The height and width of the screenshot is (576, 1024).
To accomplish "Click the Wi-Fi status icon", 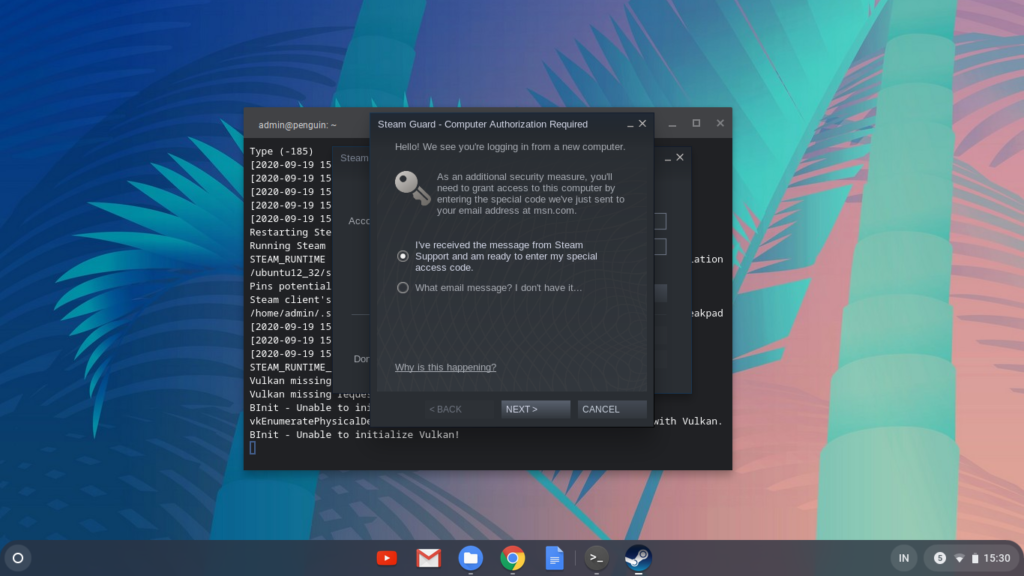I will coord(959,558).
